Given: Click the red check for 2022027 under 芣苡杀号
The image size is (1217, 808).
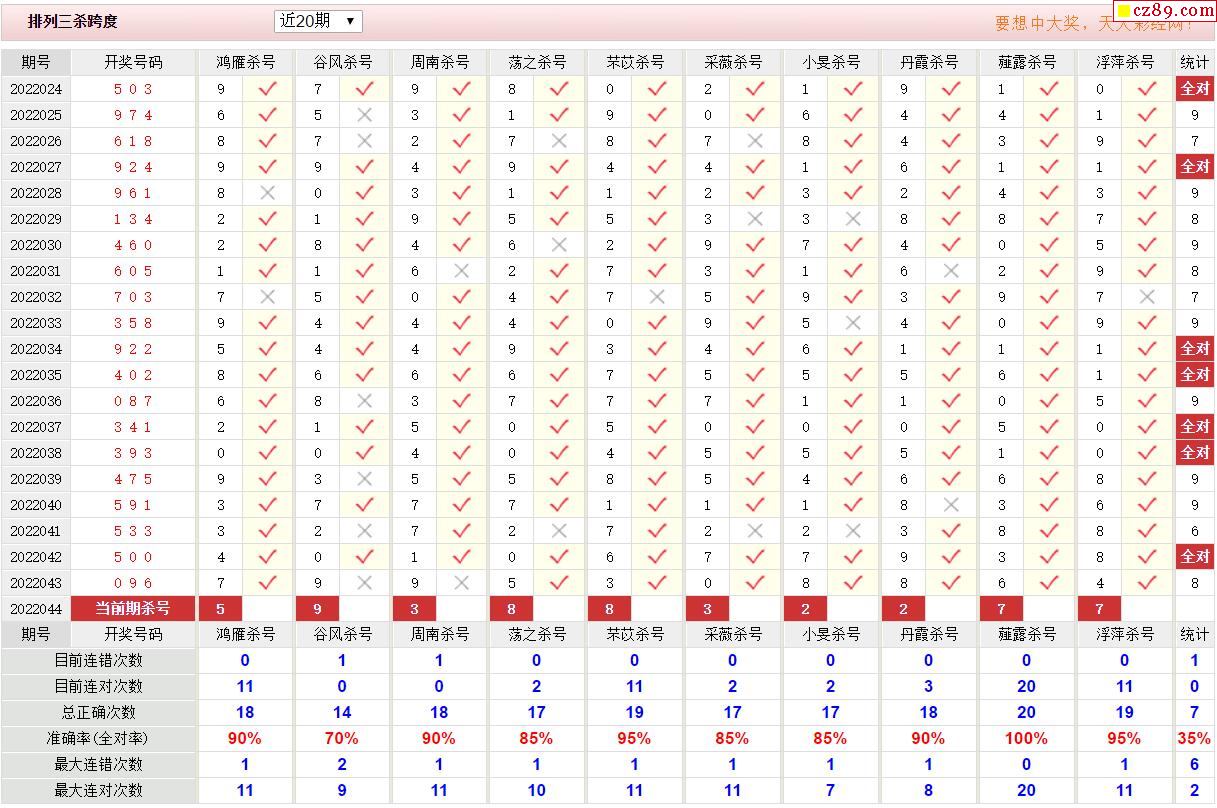Looking at the screenshot, I should coord(657,167).
